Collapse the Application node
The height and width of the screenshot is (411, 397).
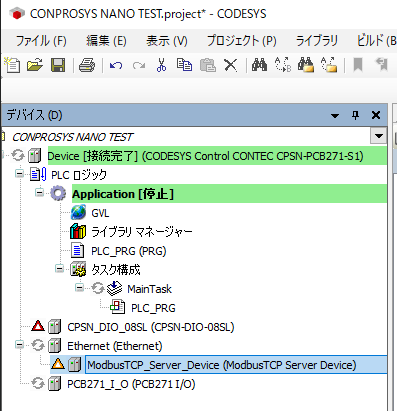[39, 192]
